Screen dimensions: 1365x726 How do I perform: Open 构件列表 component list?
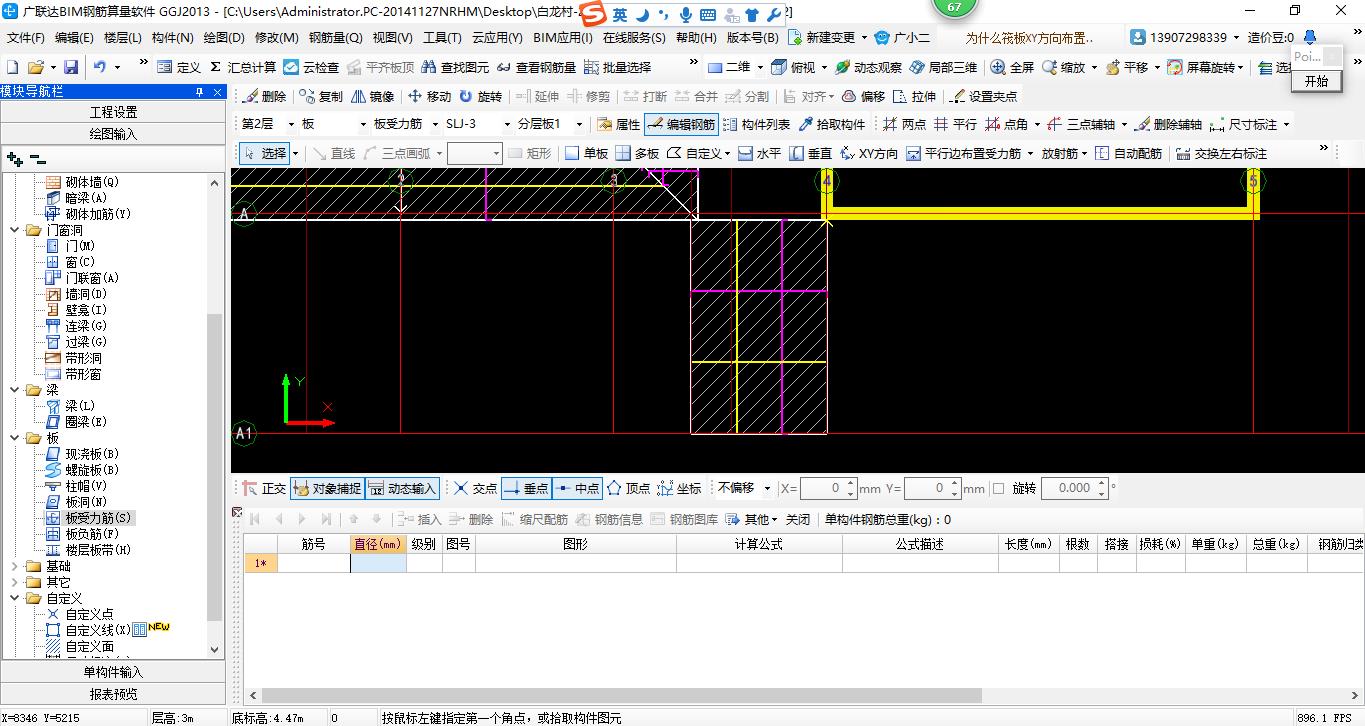tap(756, 124)
